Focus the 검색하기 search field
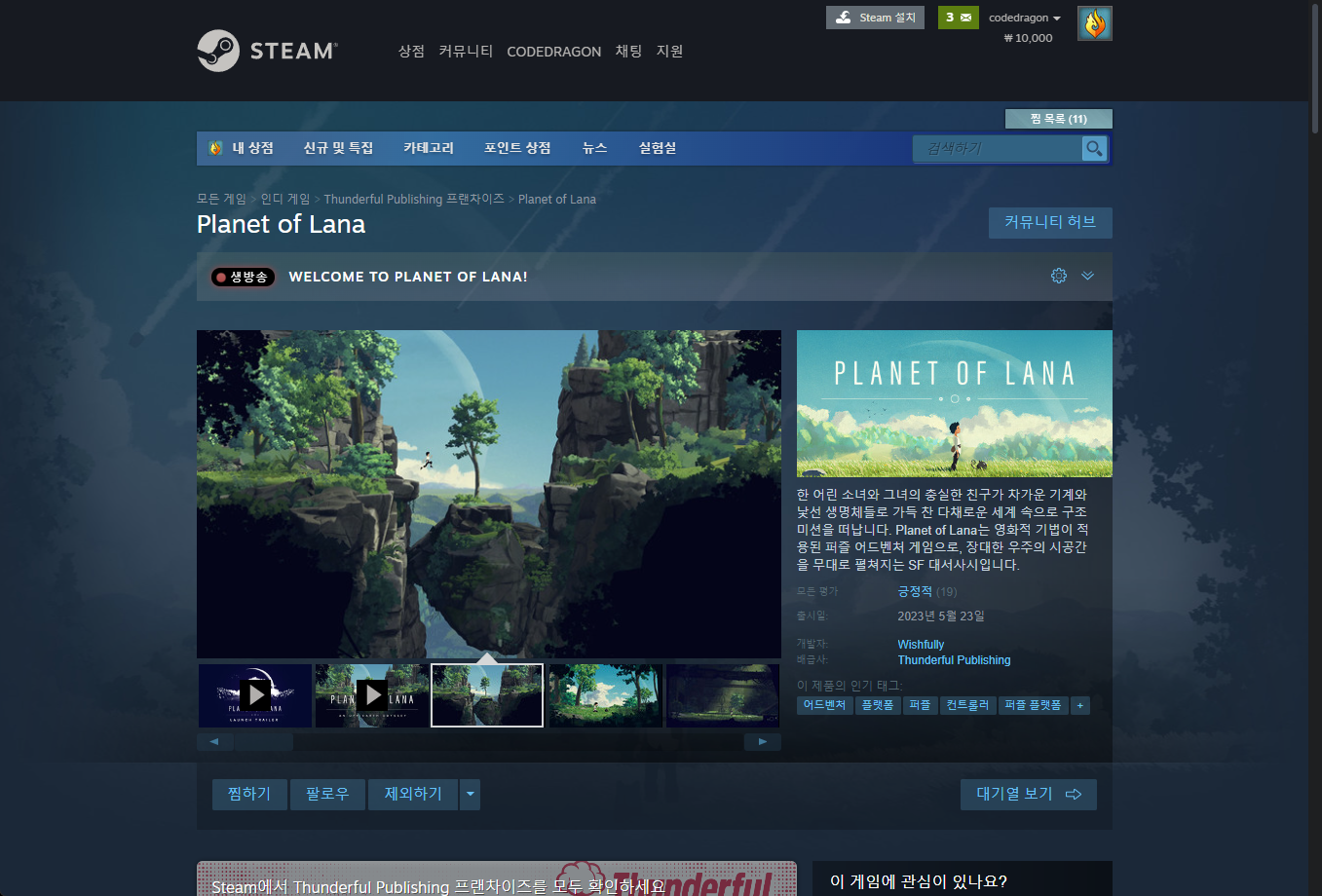 [x=998, y=148]
